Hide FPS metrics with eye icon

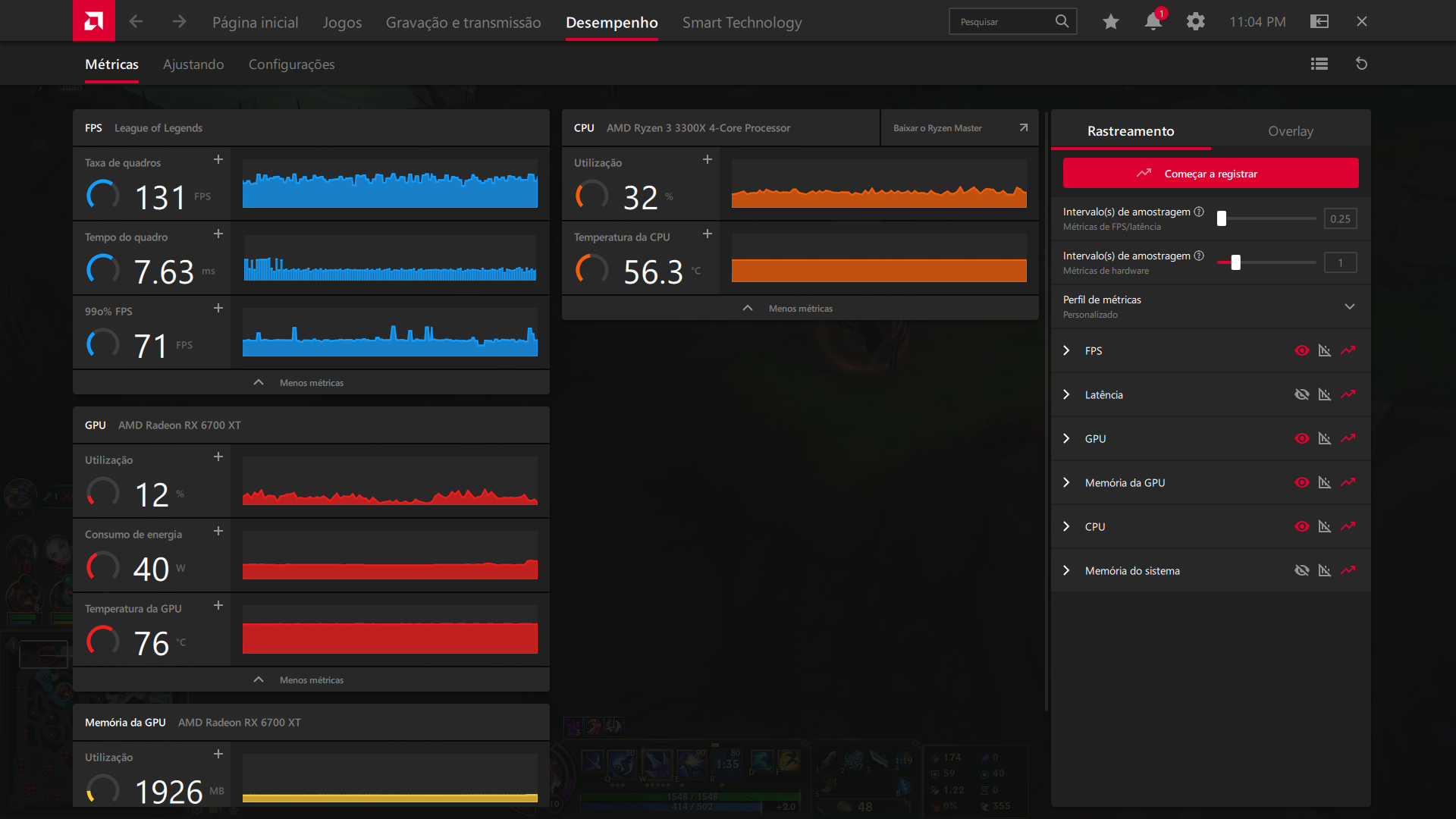tap(1302, 350)
